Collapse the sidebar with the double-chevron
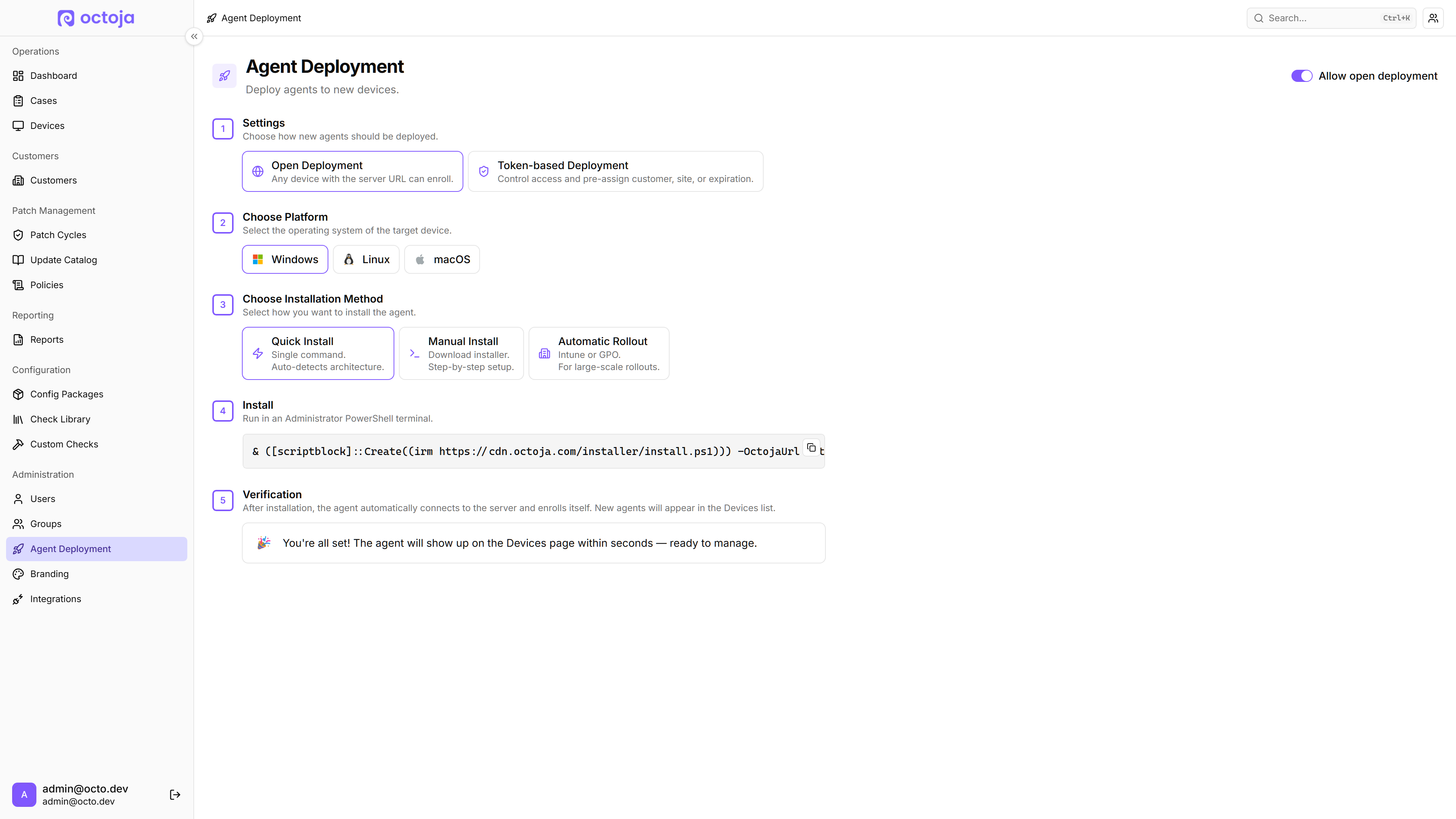Screen dimensions: 1456x819 194,37
